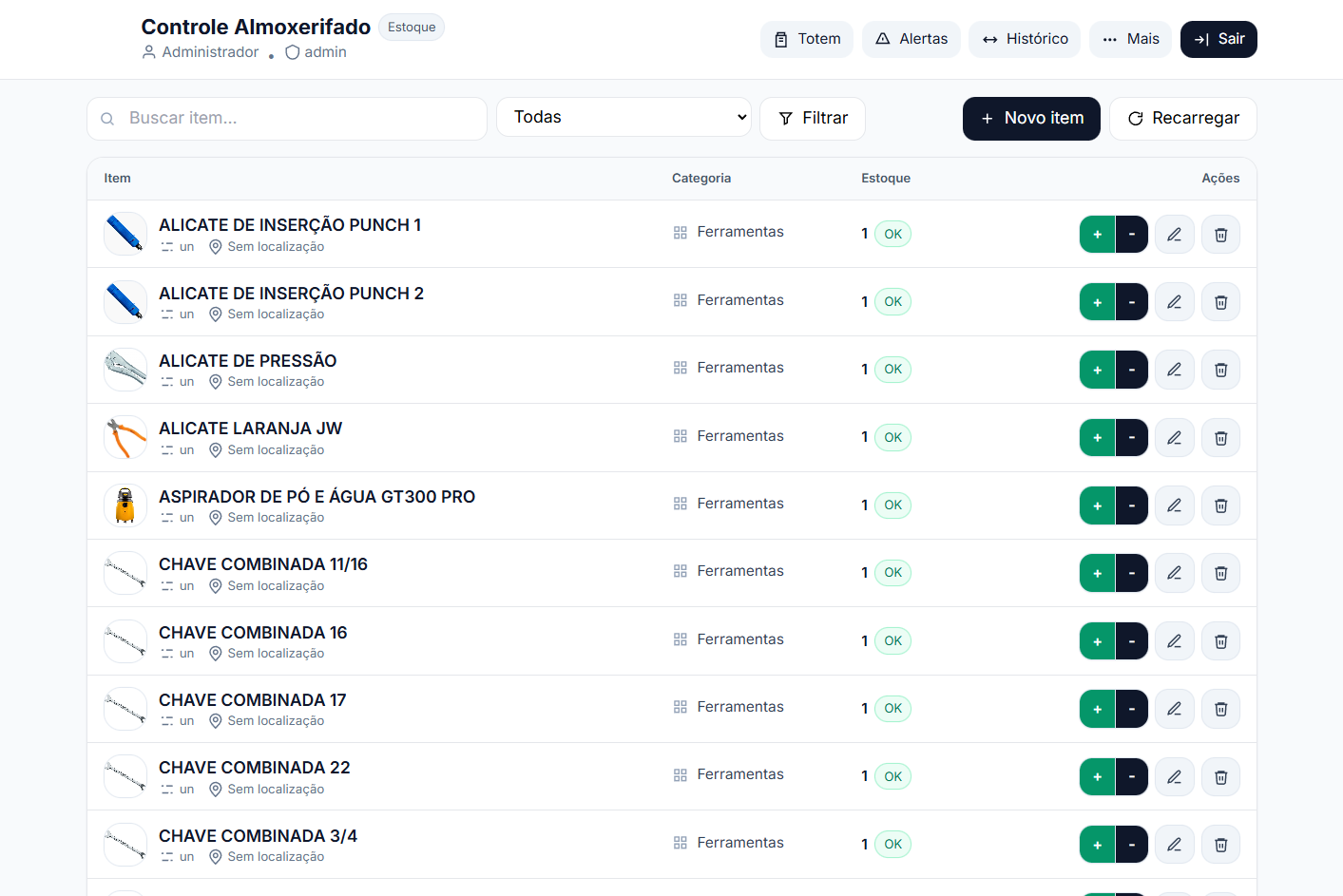Click trash icon for CHAVE COMBINADA 22
Image resolution: width=1343 pixels, height=896 pixels.
[1220, 777]
